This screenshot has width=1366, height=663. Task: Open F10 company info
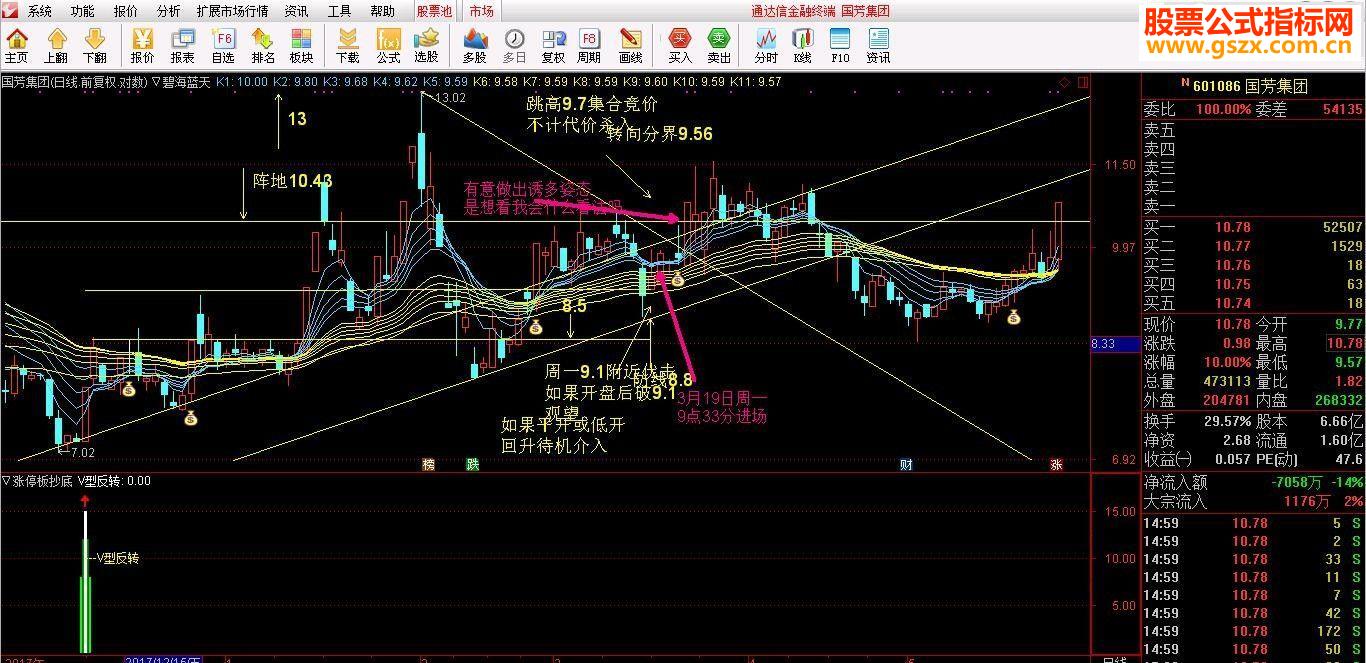tap(840, 46)
